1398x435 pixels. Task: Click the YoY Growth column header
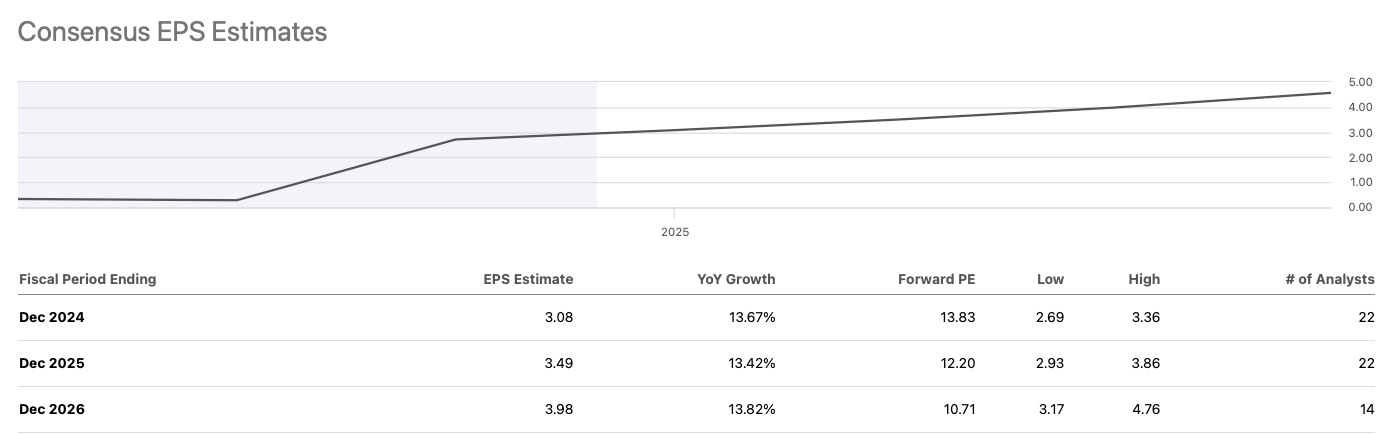pyautogui.click(x=736, y=279)
